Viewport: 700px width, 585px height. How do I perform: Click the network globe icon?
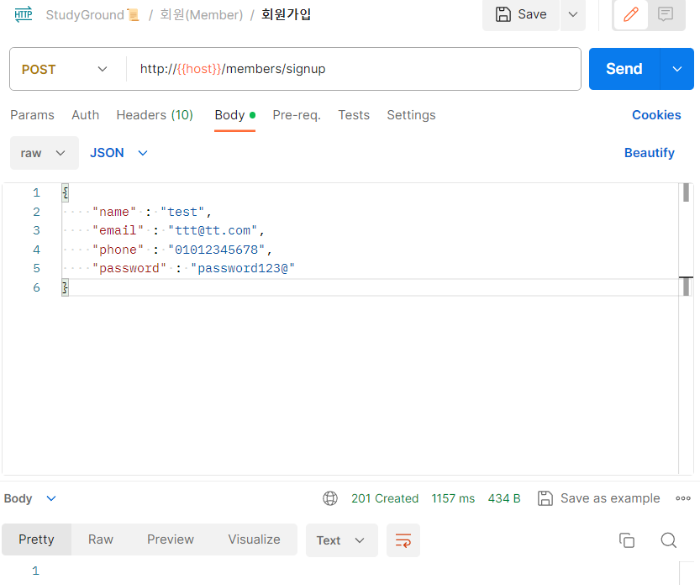[x=330, y=498]
